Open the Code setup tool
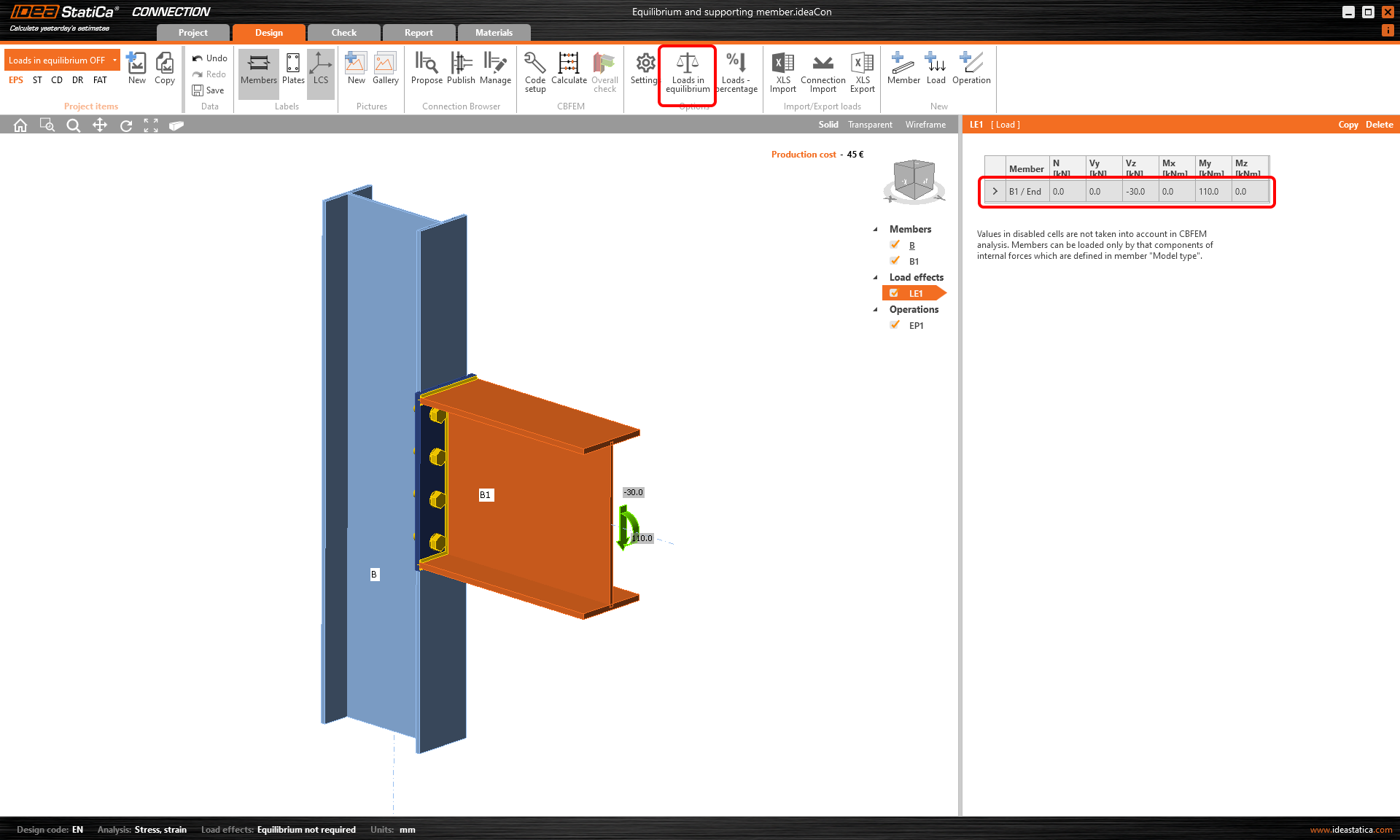 tap(534, 71)
